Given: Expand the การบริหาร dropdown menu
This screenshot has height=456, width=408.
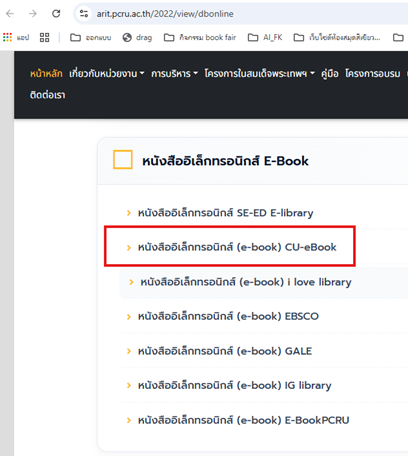Looking at the screenshot, I should click(x=174, y=73).
